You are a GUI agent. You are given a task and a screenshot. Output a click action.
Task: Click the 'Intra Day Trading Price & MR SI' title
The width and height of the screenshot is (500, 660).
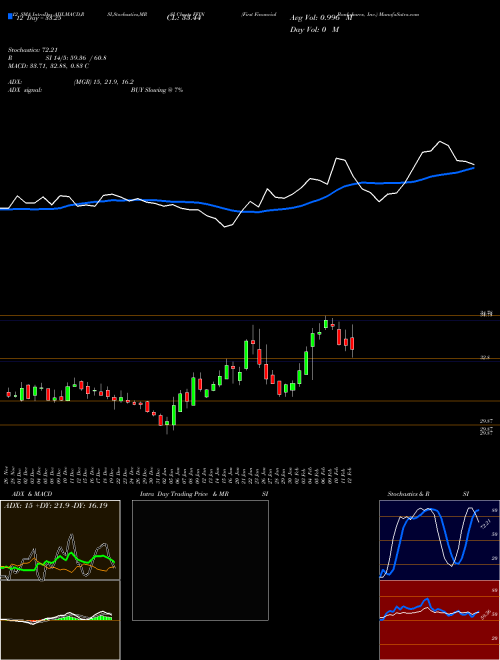[x=204, y=494]
